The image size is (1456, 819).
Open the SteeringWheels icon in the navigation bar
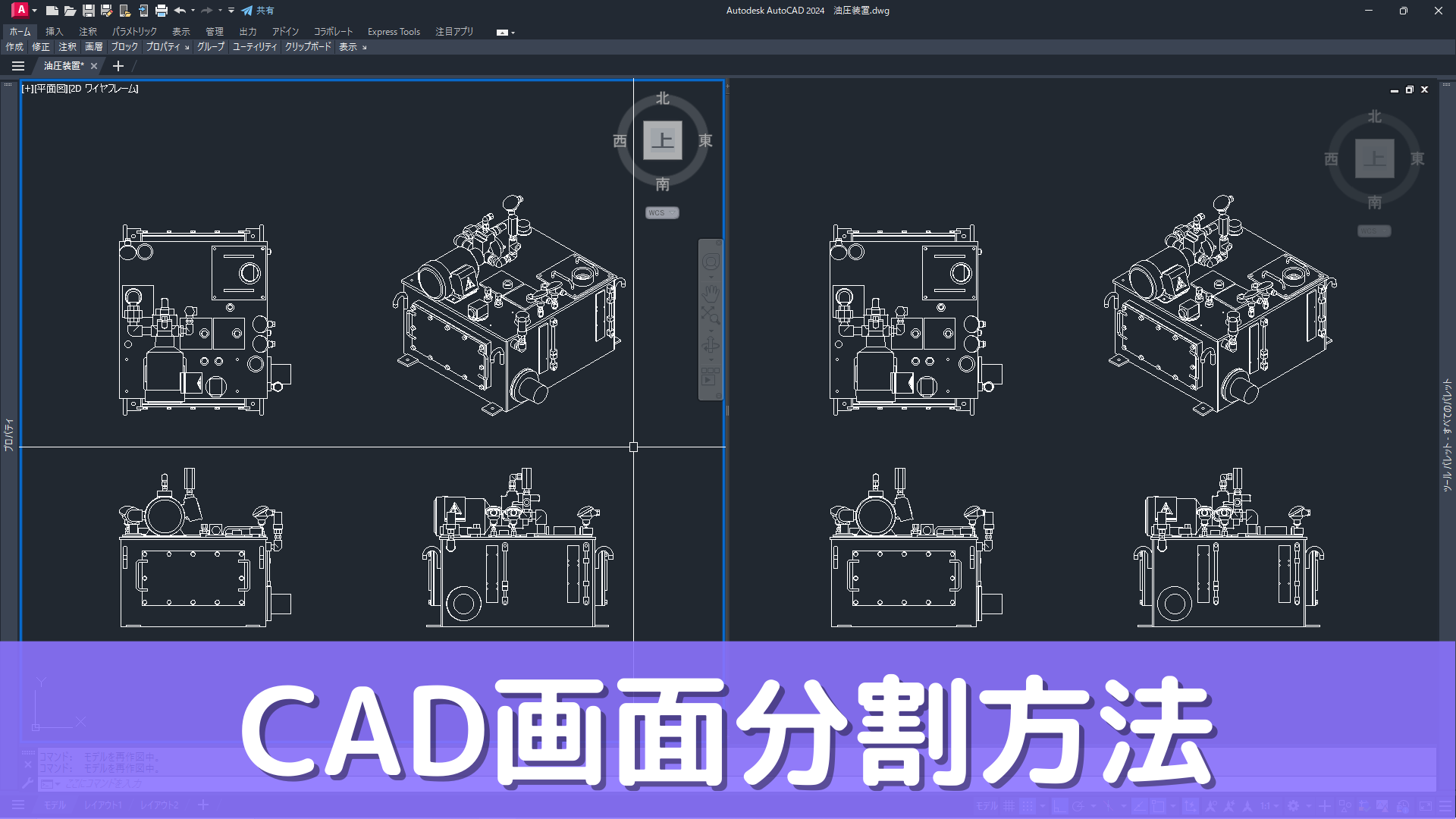(x=710, y=261)
